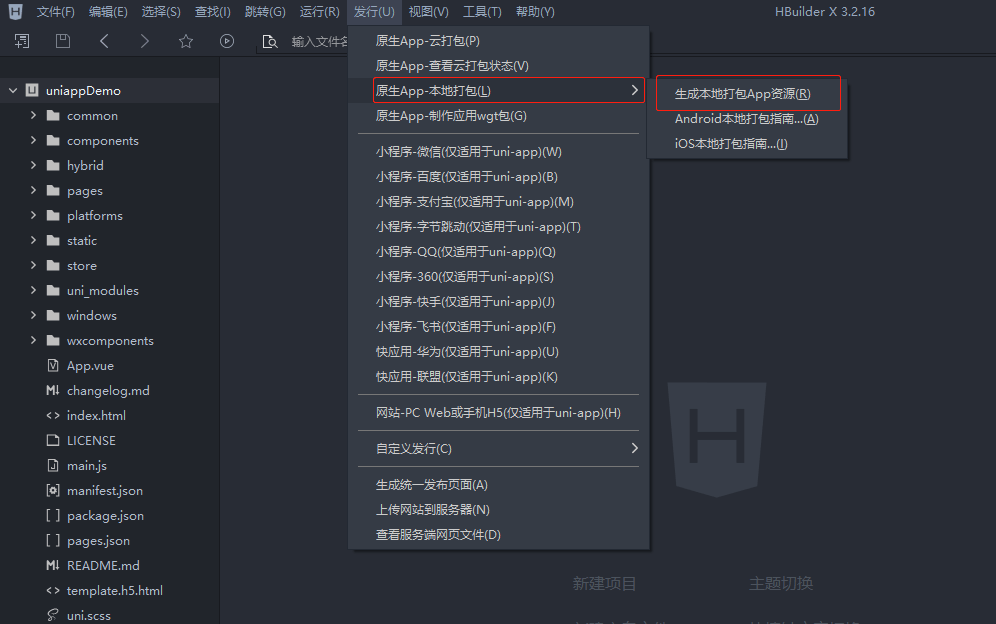Collapse the uniappDemo project tree

(13, 90)
